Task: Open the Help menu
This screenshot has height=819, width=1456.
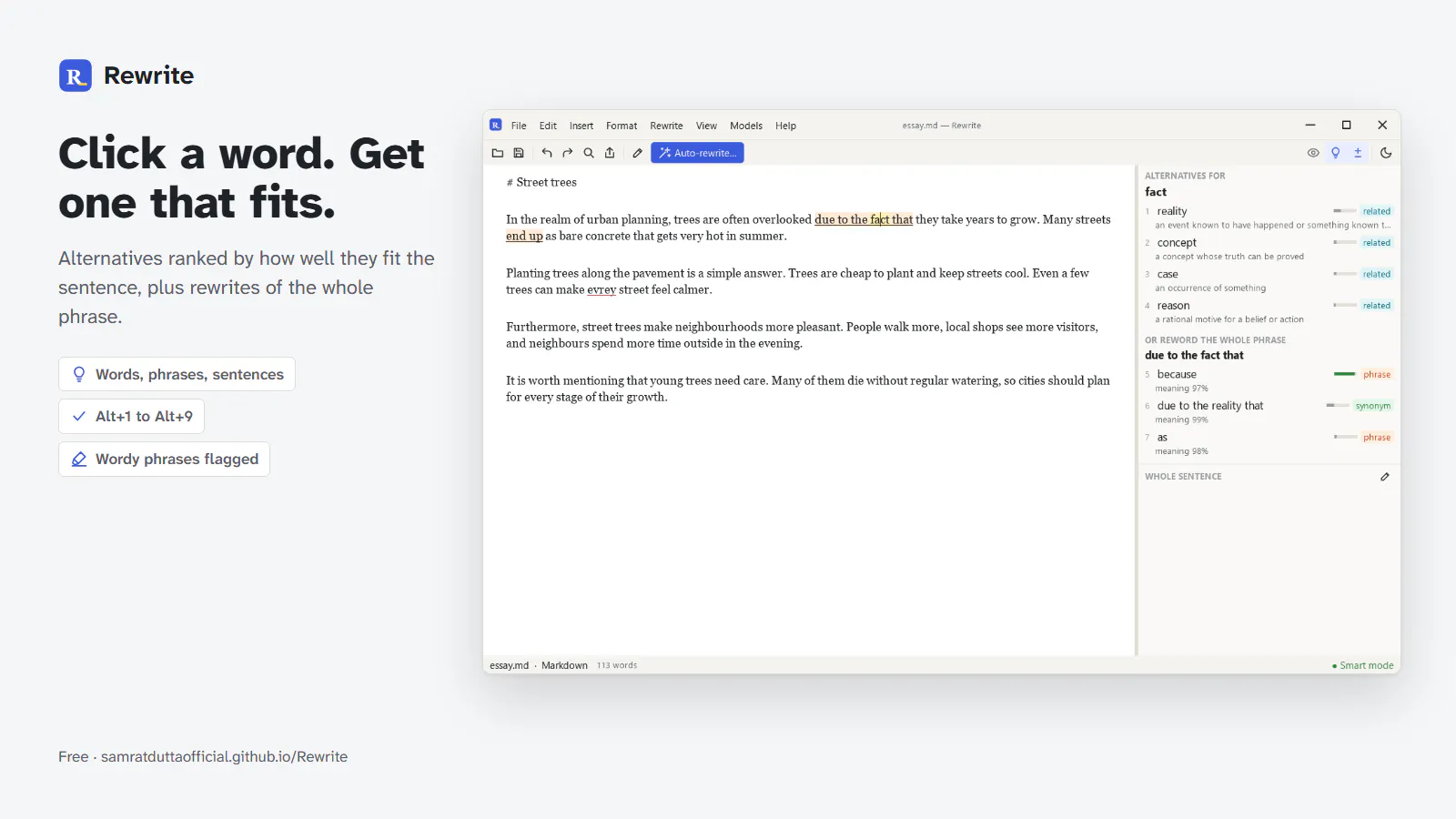Action: click(785, 126)
